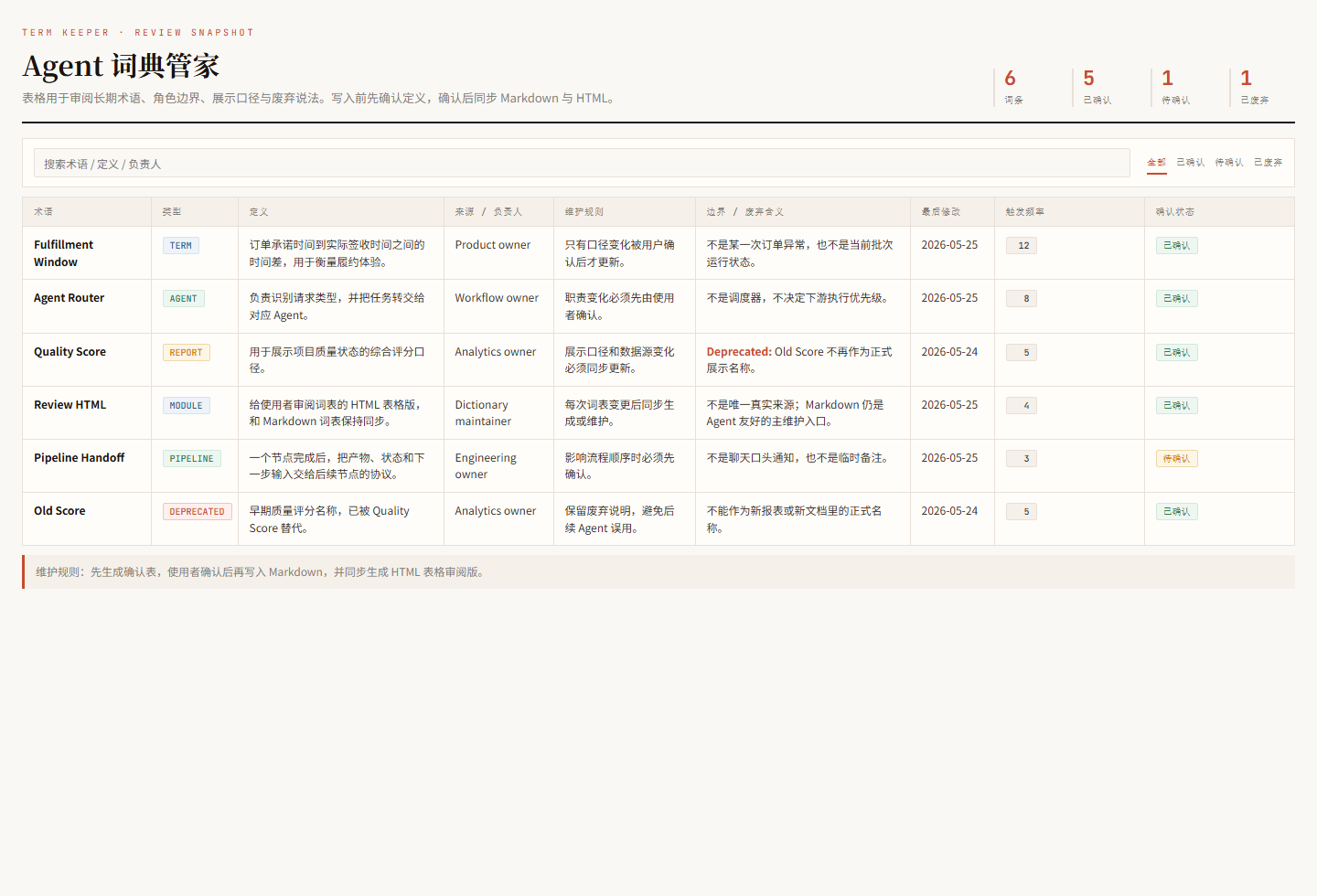The image size is (1317, 896).
Task: Click the 边界 / 废弃含义 column header
Action: pyautogui.click(x=803, y=211)
